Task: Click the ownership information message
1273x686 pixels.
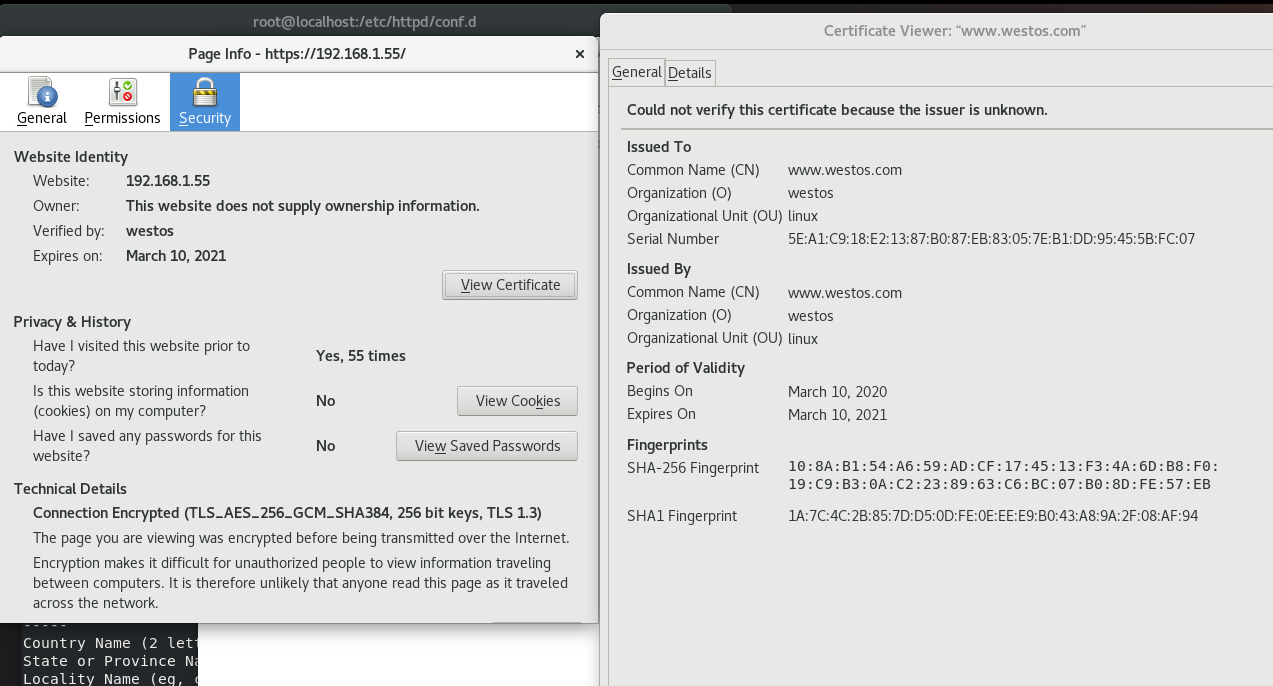Action: pyautogui.click(x=303, y=206)
